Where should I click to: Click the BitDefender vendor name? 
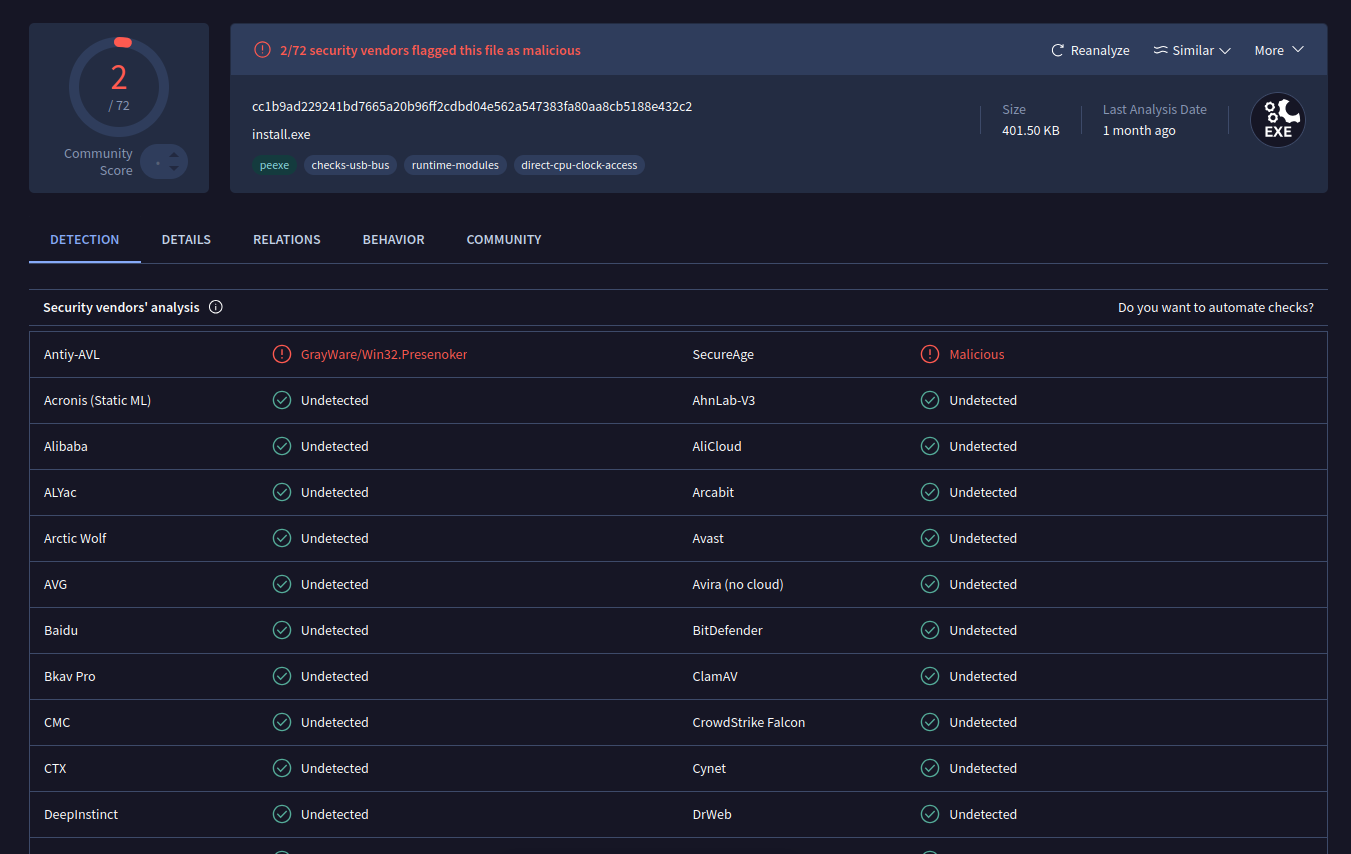click(x=727, y=630)
